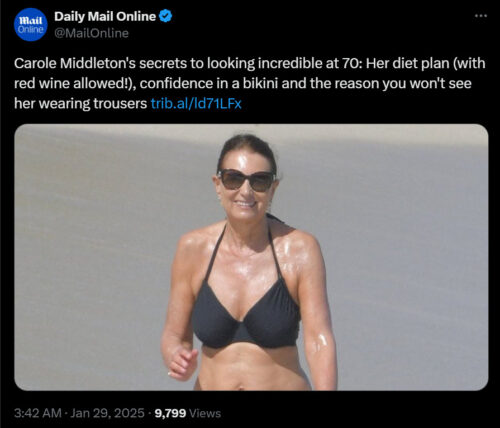Open the three-dot more options menu

click(481, 16)
